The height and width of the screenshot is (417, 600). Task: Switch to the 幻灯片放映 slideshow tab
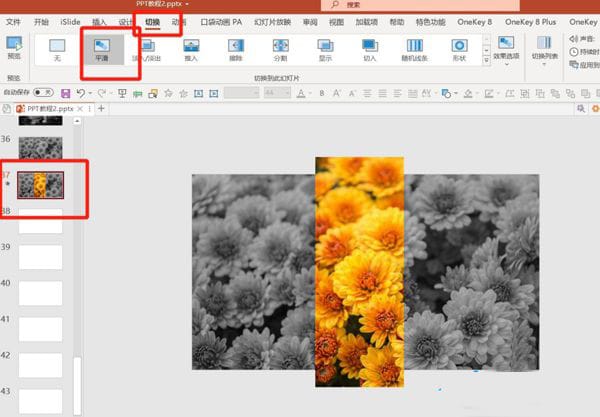tap(272, 22)
